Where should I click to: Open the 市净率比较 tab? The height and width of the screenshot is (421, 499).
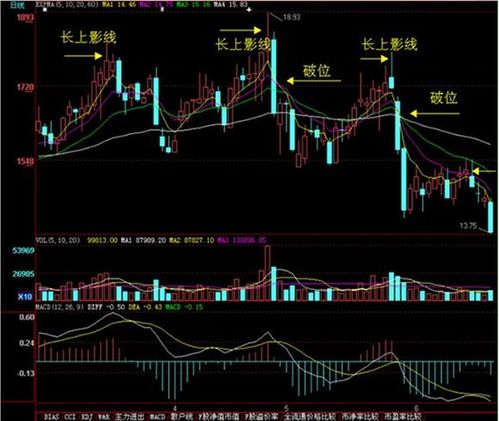[x=360, y=417]
